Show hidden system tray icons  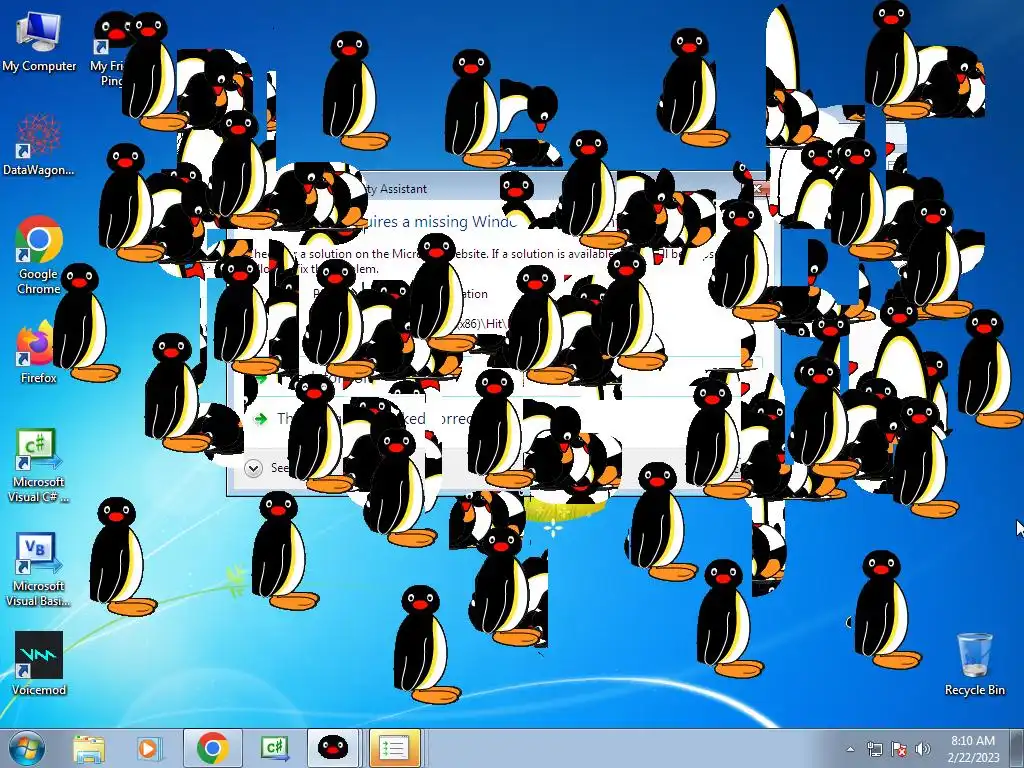pyautogui.click(x=850, y=750)
